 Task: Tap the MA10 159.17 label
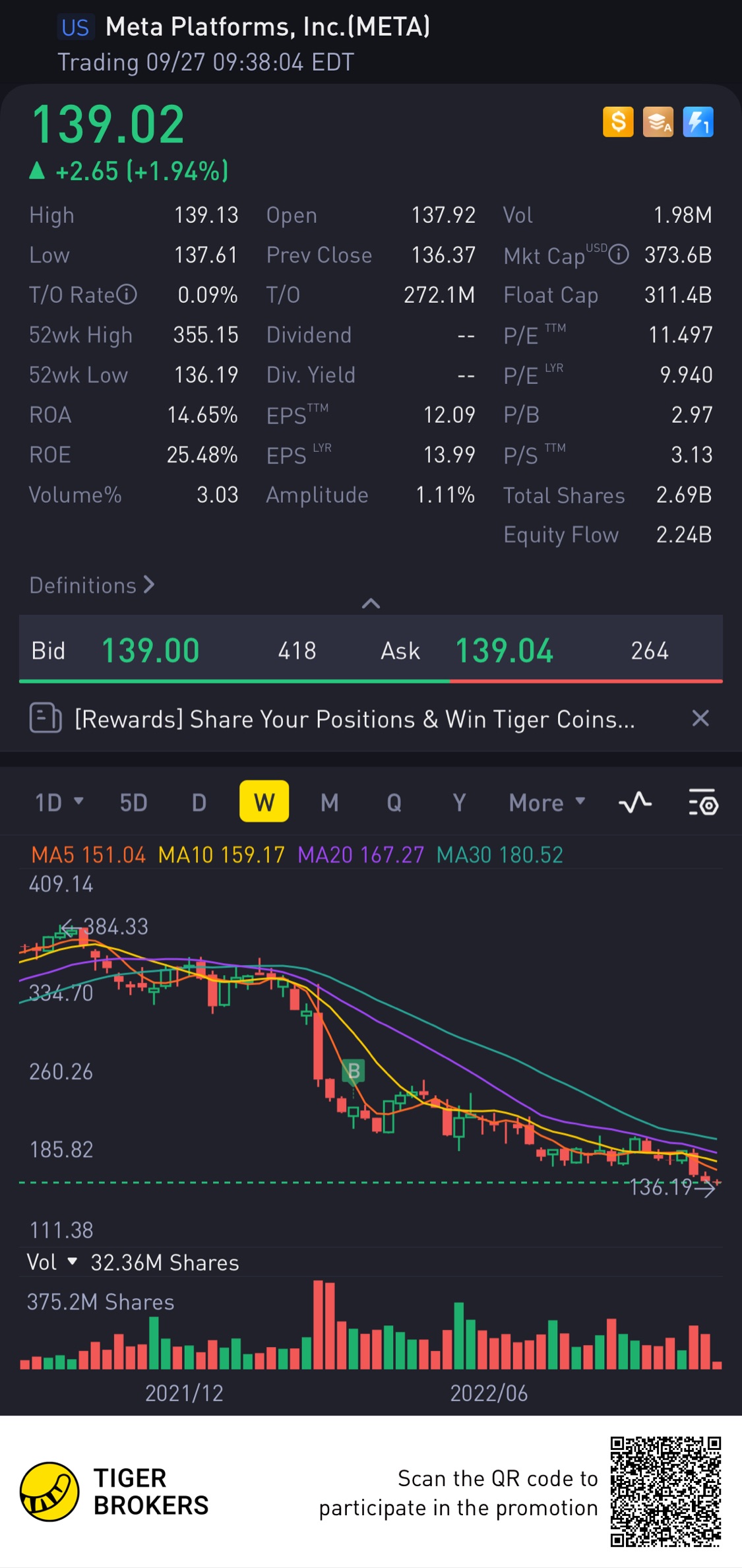222,855
